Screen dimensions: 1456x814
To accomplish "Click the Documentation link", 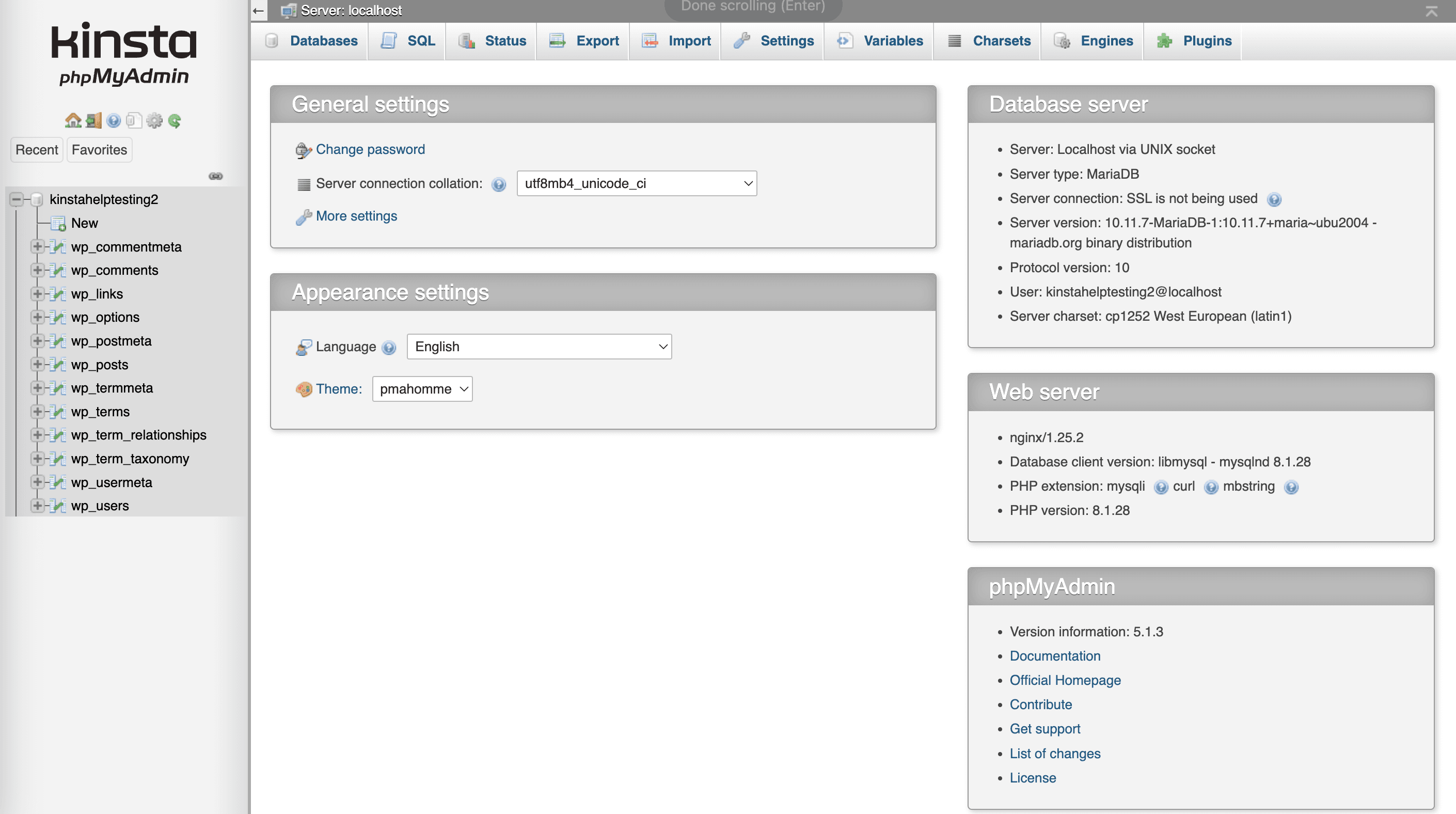I will click(1055, 655).
